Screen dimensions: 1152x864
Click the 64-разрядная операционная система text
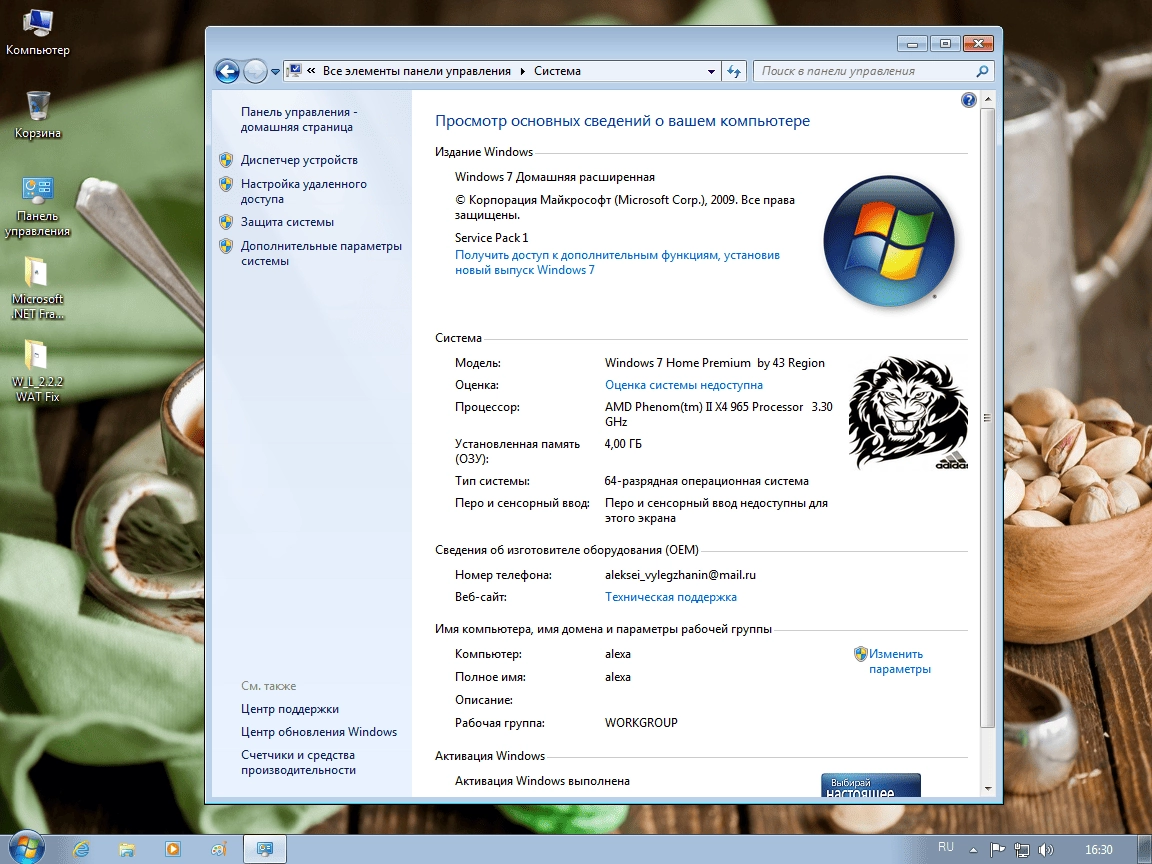click(706, 481)
